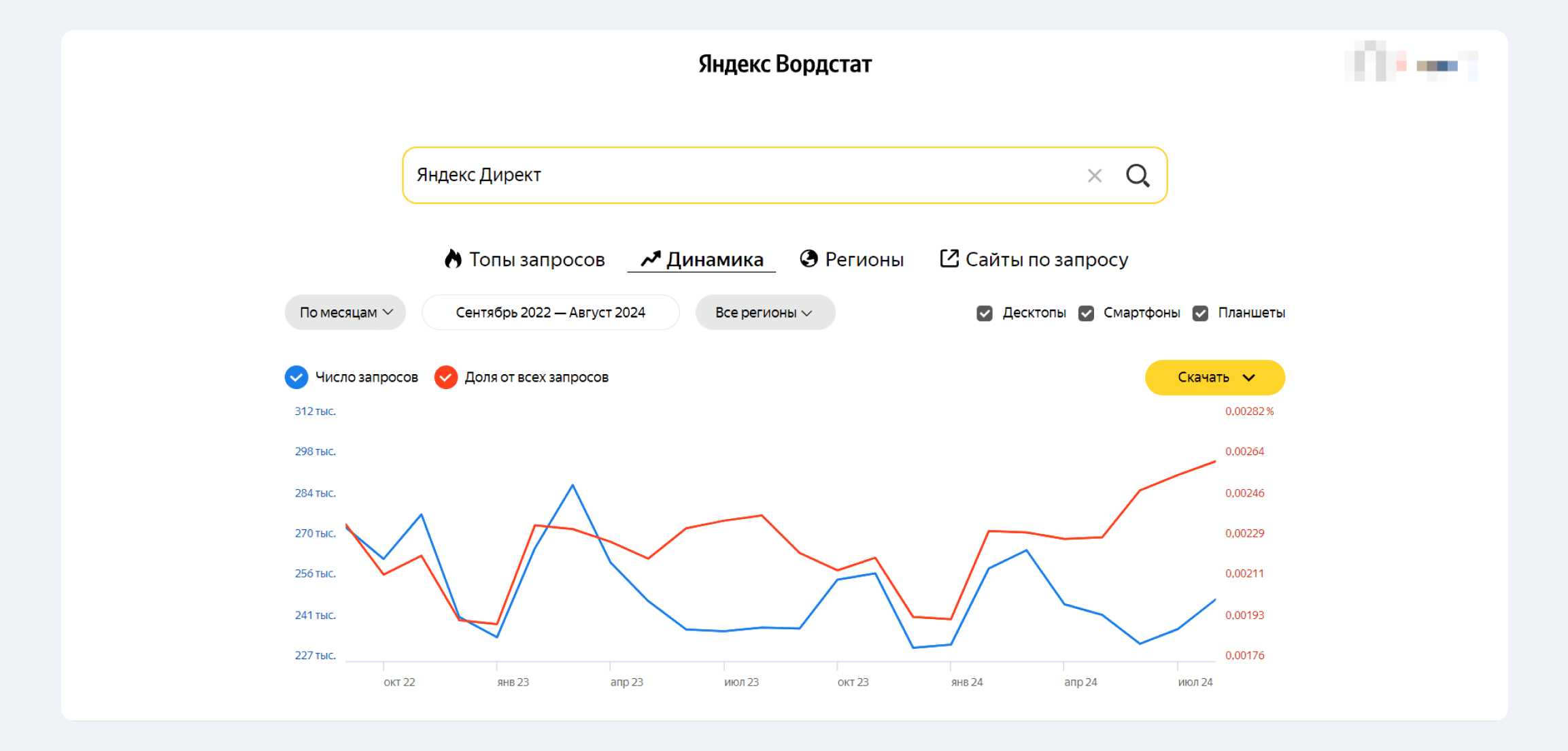Click the globe icon beside Регионы
Image resolution: width=1568 pixels, height=751 pixels.
pyautogui.click(x=808, y=259)
